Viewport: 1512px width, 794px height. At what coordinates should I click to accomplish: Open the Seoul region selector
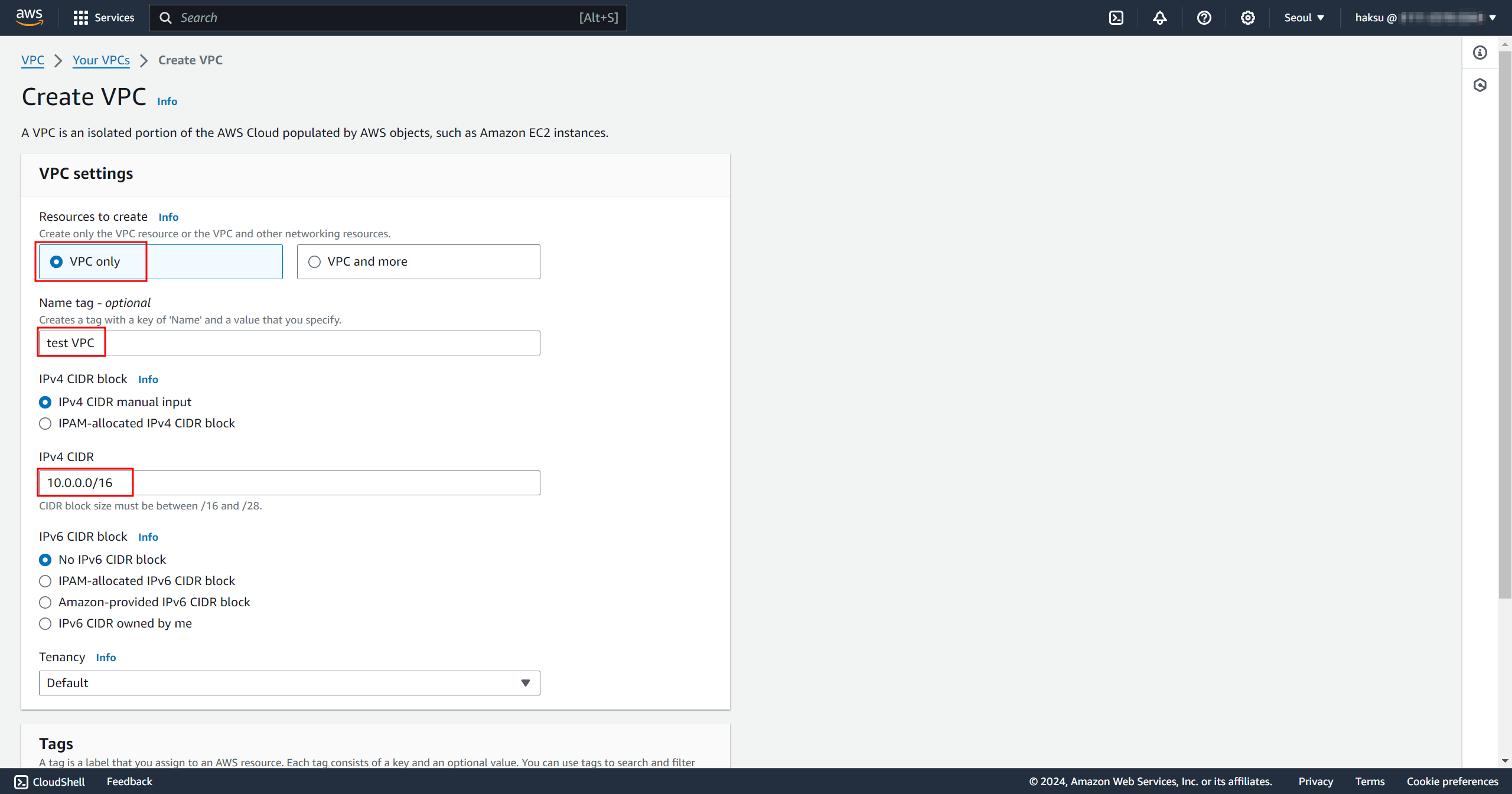point(1304,18)
